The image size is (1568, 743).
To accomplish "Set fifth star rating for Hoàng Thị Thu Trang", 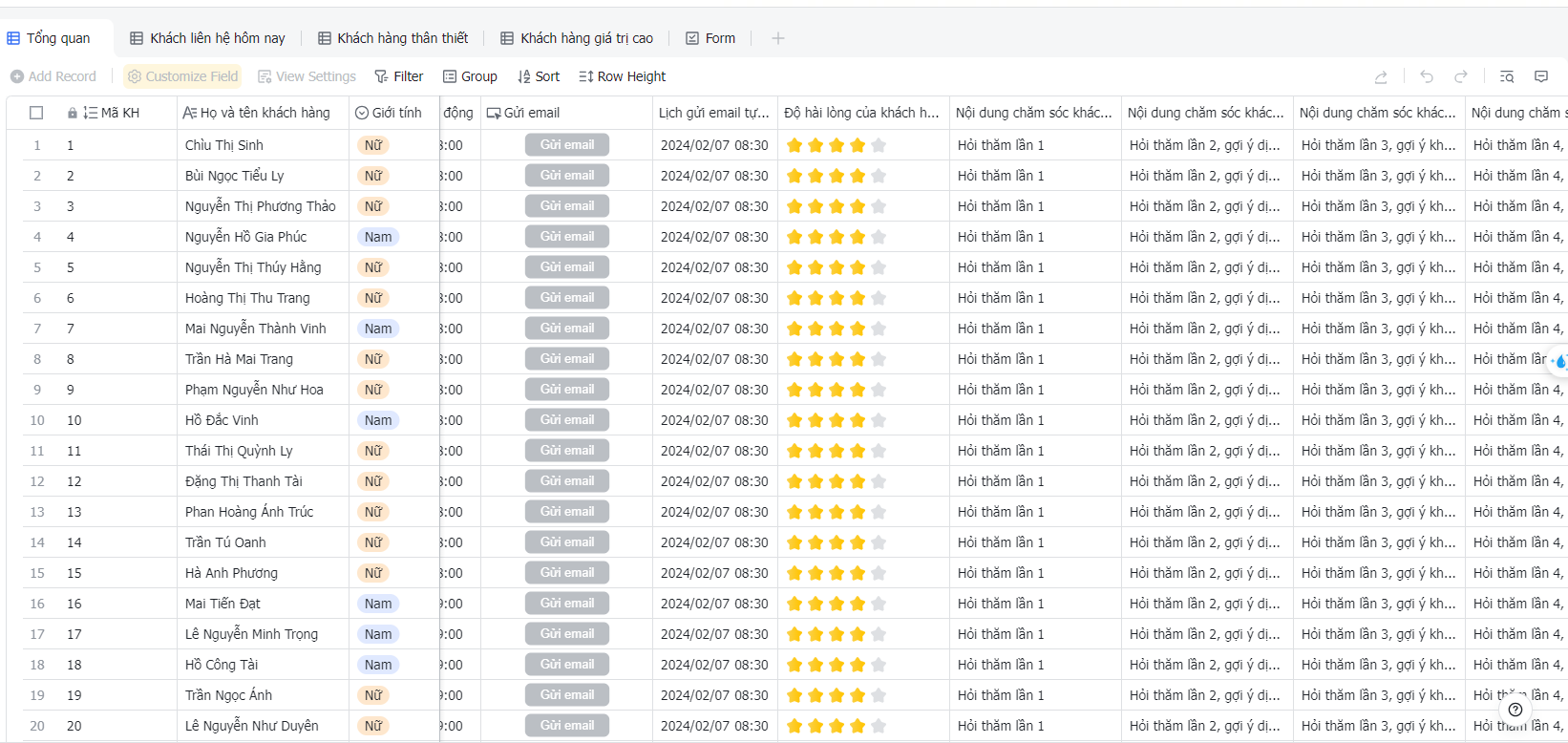I will click(879, 298).
